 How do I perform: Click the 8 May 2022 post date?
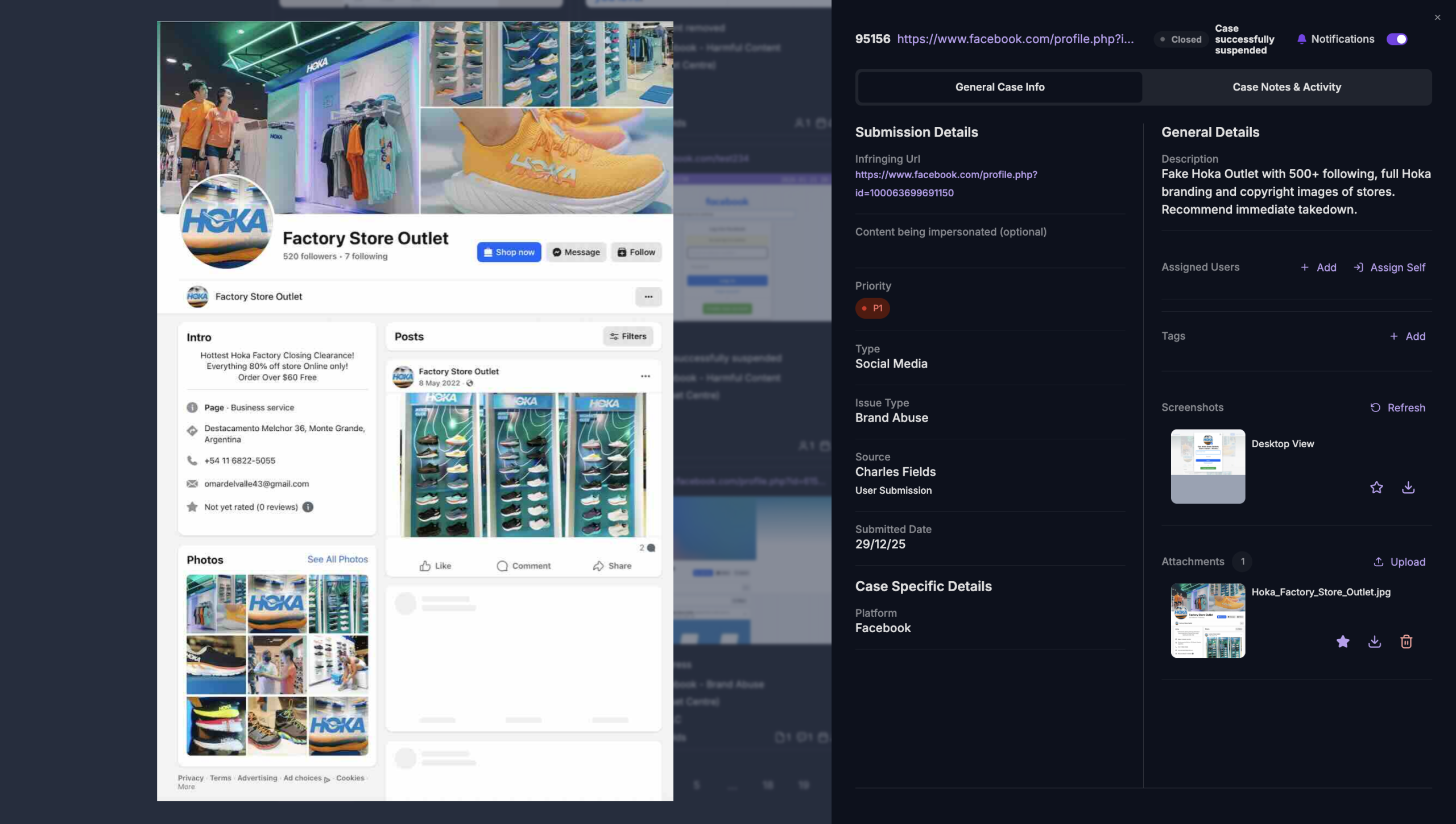(x=439, y=383)
